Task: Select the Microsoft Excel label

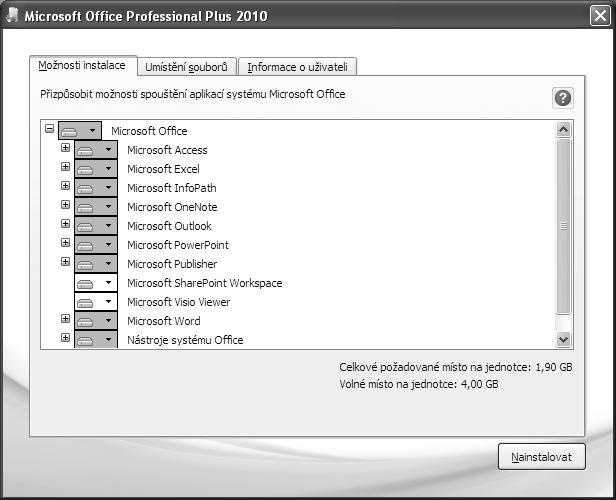Action: click(163, 169)
